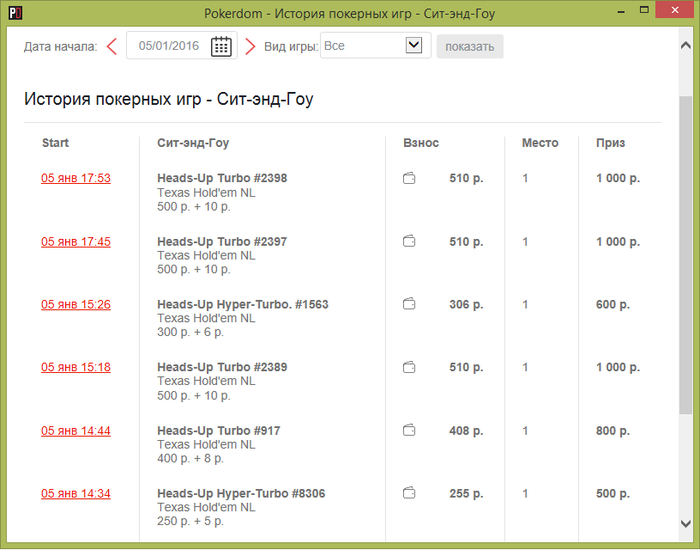This screenshot has width=700, height=550.
Task: Click the 'Место' column header
Action: point(540,143)
